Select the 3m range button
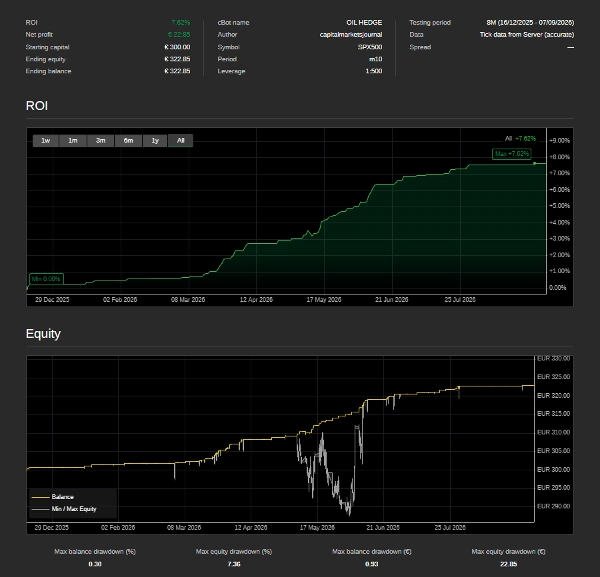 coord(100,140)
